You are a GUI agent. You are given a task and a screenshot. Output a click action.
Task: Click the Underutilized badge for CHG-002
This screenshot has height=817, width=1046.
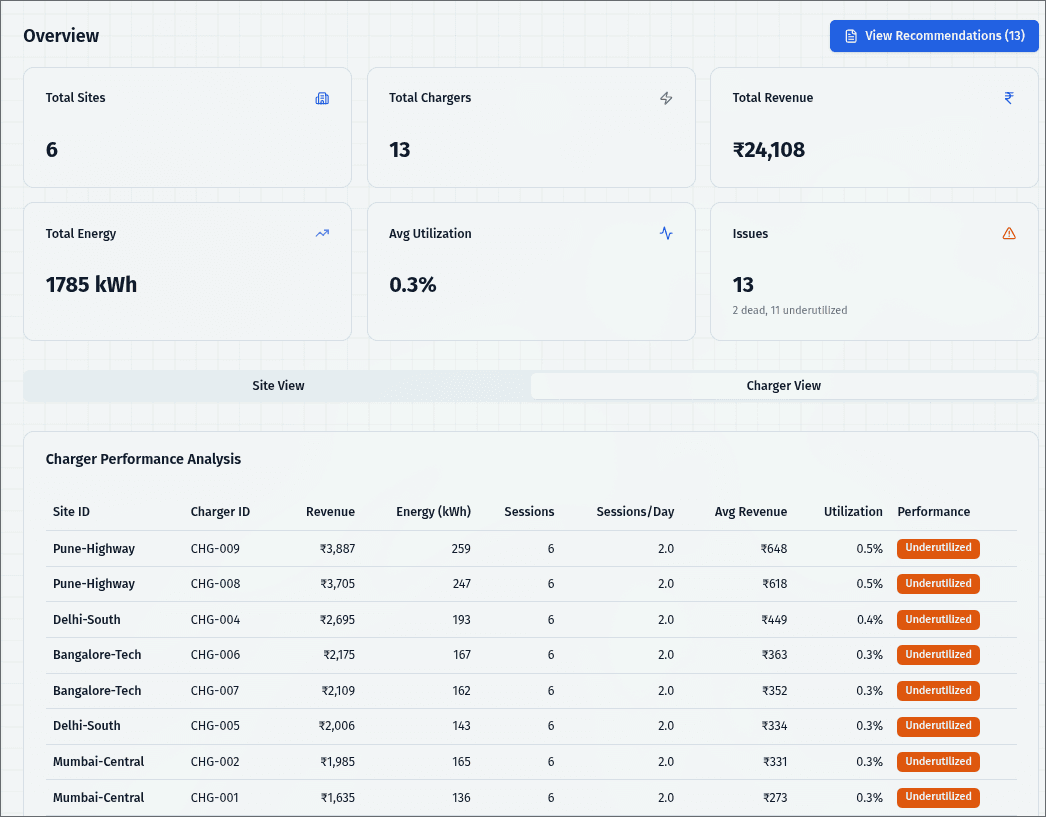pyautogui.click(x=938, y=762)
